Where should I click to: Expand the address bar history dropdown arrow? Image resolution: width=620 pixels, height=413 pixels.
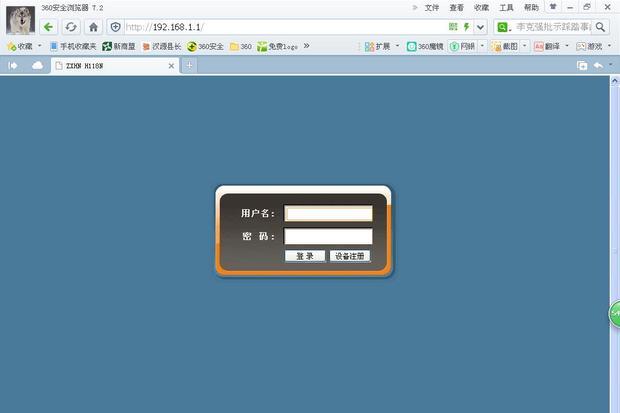[x=481, y=27]
